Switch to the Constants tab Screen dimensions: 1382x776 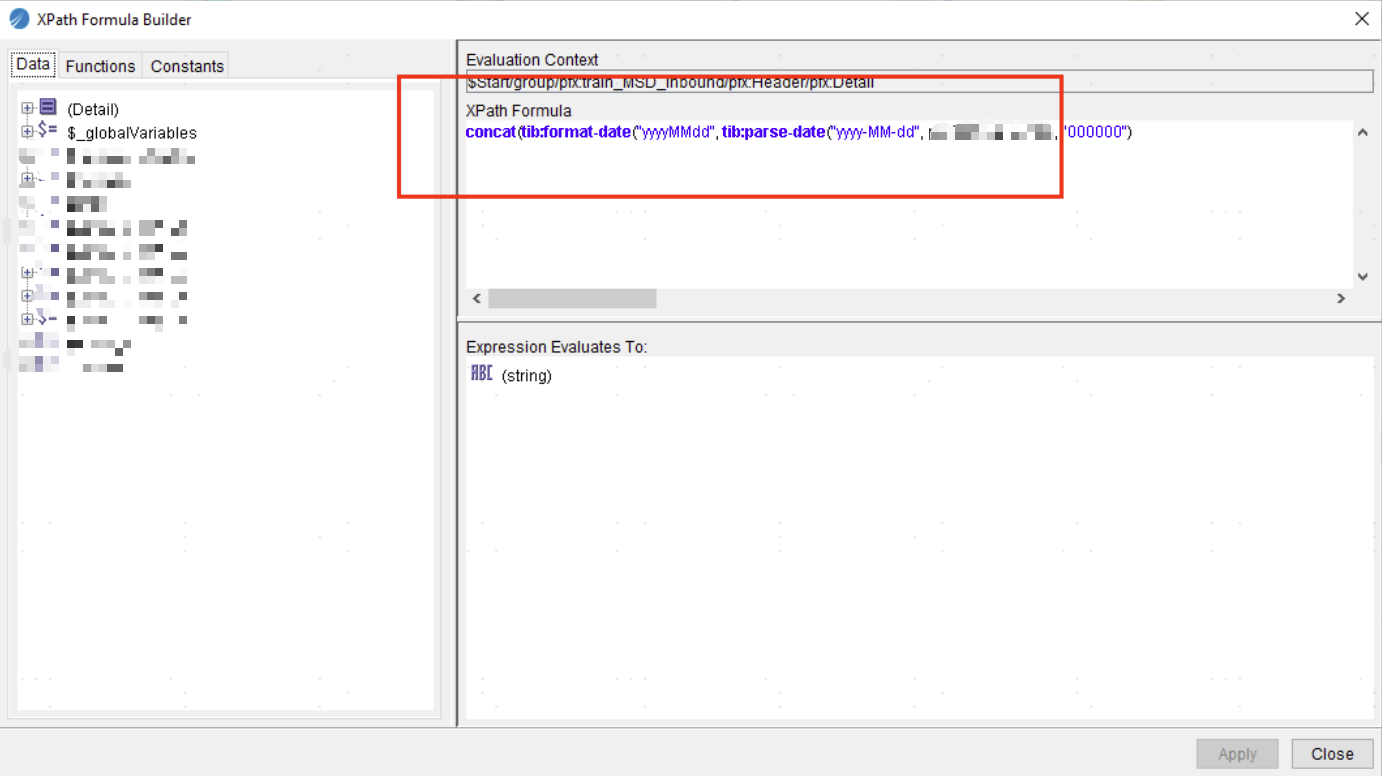(x=185, y=66)
